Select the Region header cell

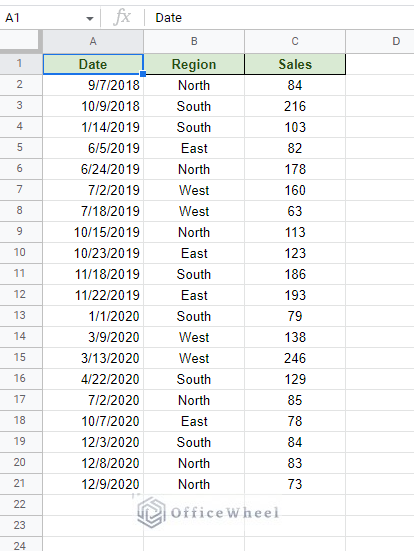[194, 64]
